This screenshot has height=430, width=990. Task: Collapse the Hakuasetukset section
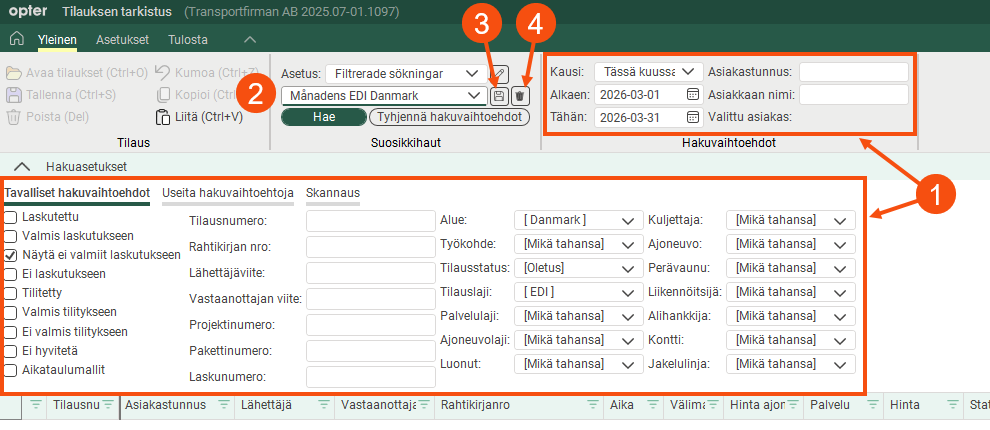(22, 166)
